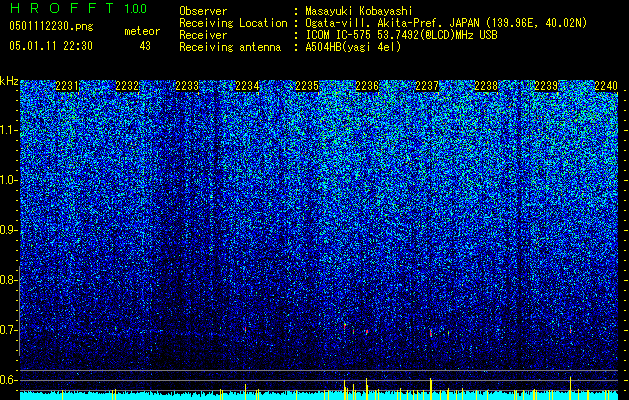Click the 2233 time marker
Image resolution: width=629 pixels, height=400 pixels.
point(187,86)
